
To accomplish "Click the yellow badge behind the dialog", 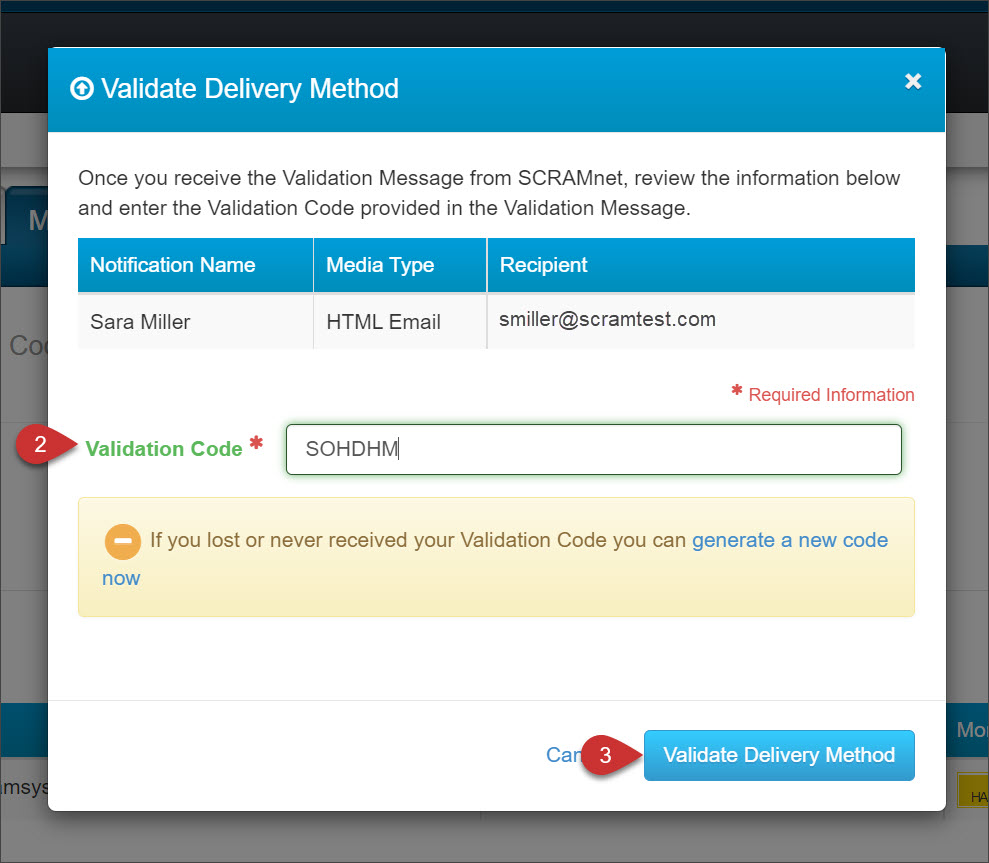I will pyautogui.click(x=972, y=790).
